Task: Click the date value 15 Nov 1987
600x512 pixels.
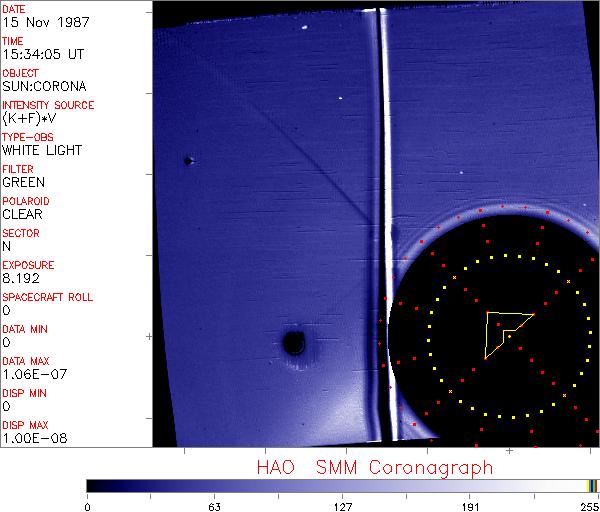Action: [x=38, y=23]
